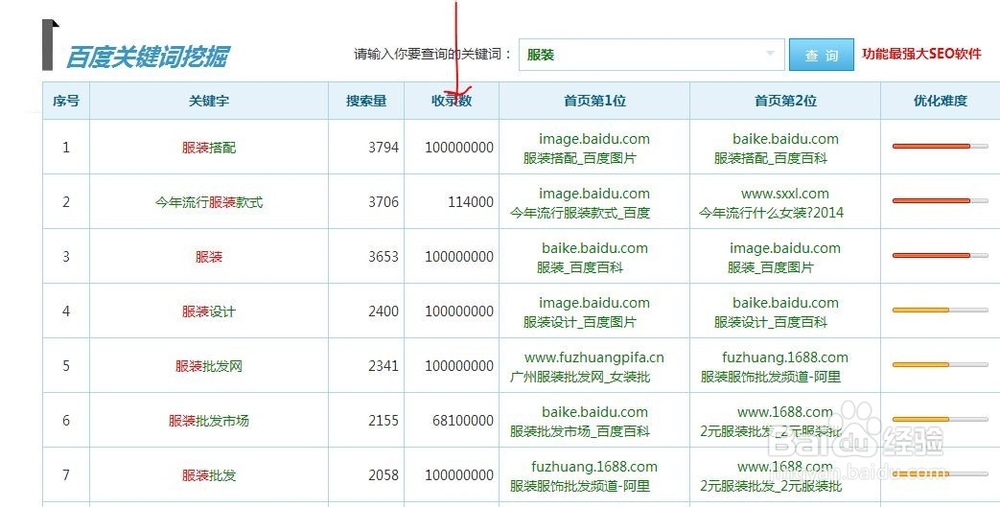Image resolution: width=1000 pixels, height=507 pixels.
Task: Click search volume 3794
Action: (x=383, y=147)
